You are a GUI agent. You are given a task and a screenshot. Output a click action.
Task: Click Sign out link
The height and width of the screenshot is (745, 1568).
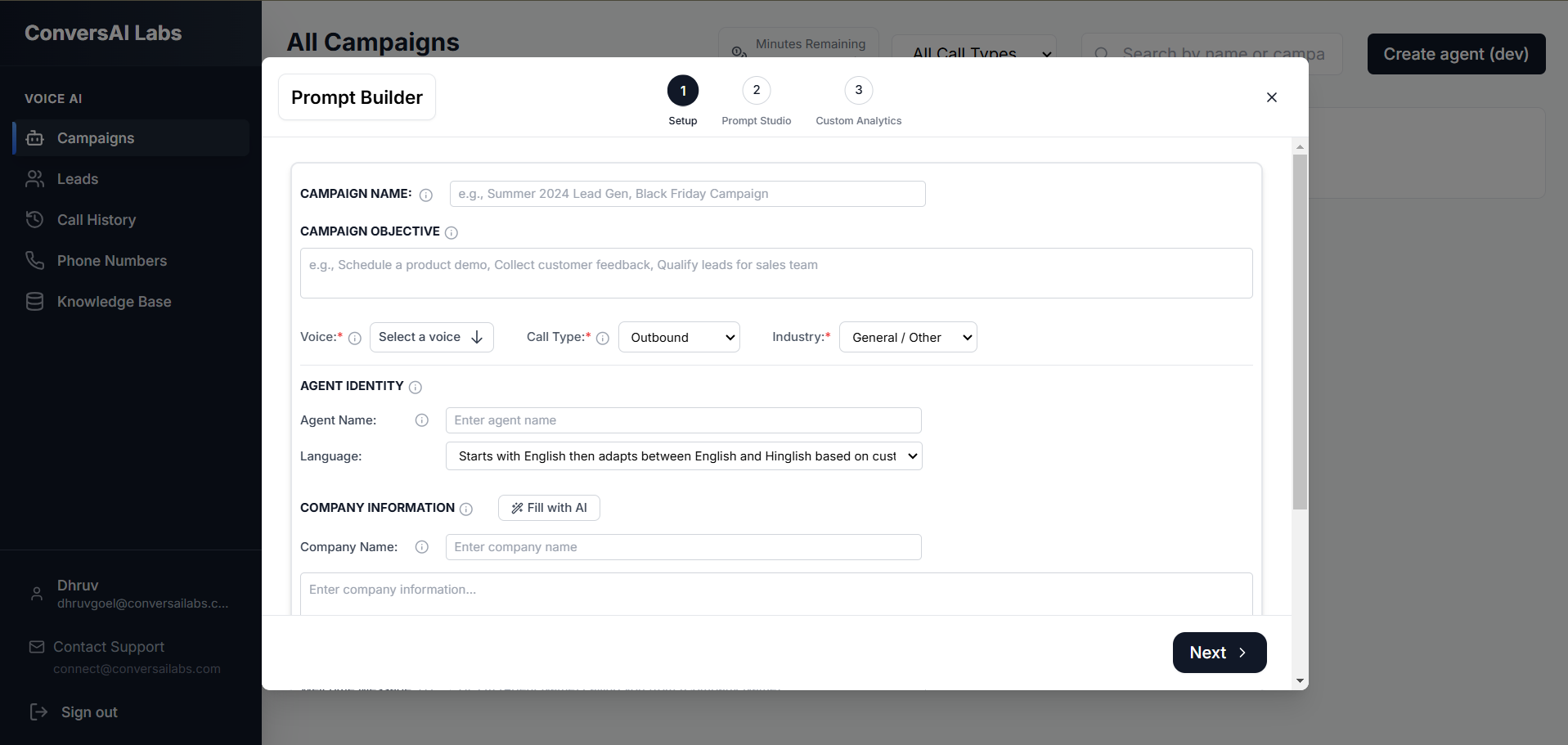(x=89, y=712)
